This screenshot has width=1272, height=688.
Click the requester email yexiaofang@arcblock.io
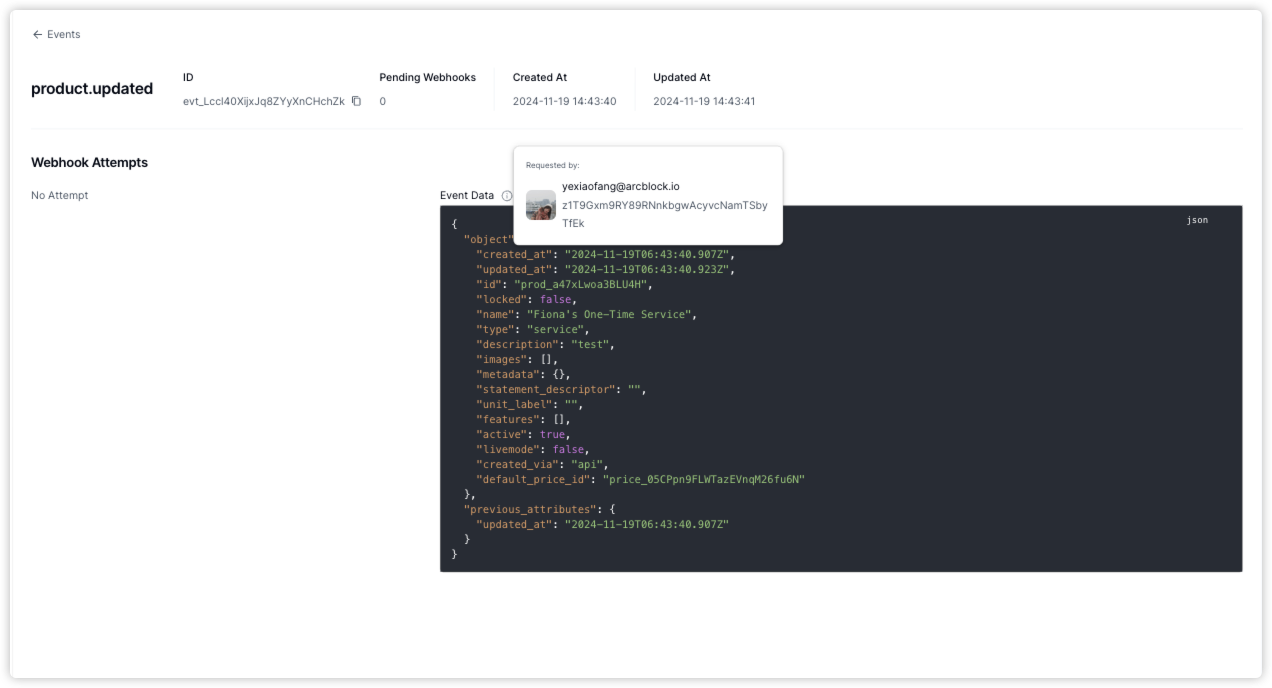point(620,186)
